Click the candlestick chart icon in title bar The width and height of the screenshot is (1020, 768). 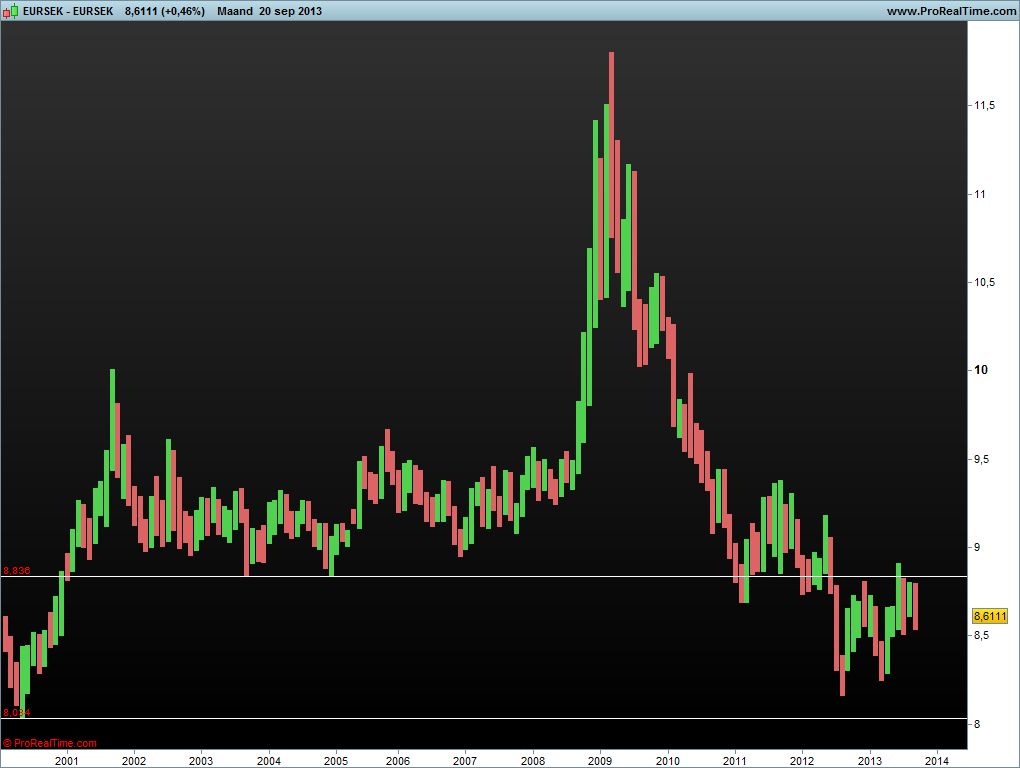click(x=11, y=11)
